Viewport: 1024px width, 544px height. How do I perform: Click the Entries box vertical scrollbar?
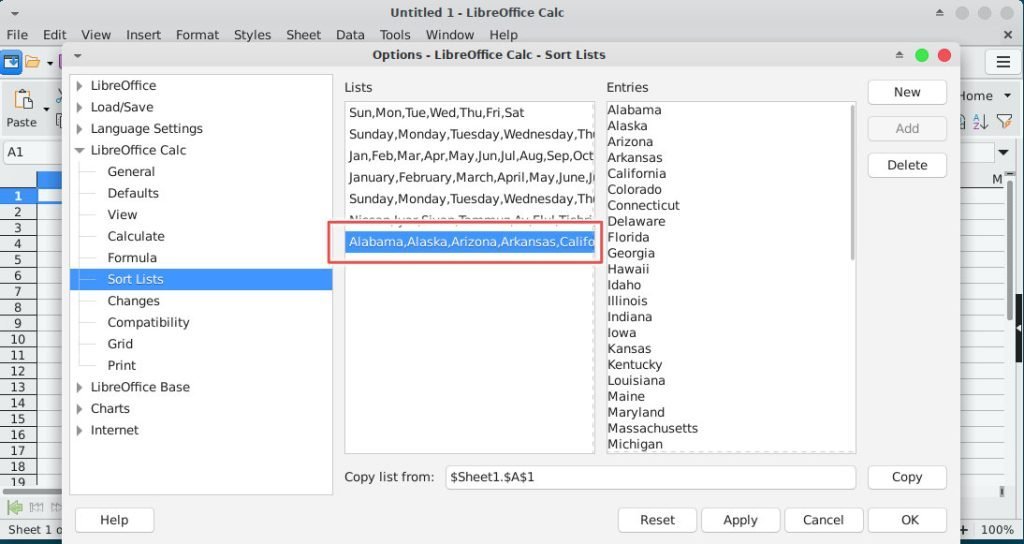pos(852,183)
